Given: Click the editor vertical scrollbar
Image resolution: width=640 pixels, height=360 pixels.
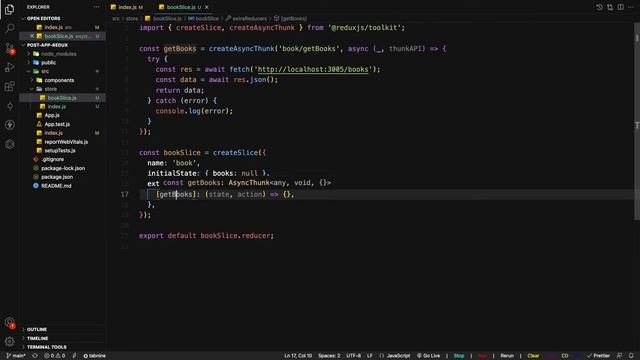Looking at the screenshot, I should [x=637, y=122].
